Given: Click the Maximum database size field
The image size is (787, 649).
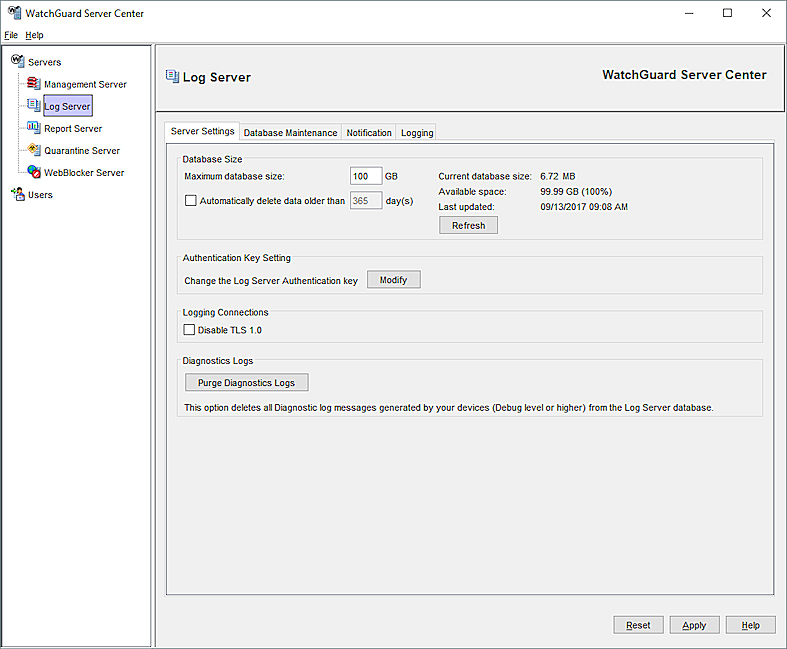Looking at the screenshot, I should tap(365, 176).
